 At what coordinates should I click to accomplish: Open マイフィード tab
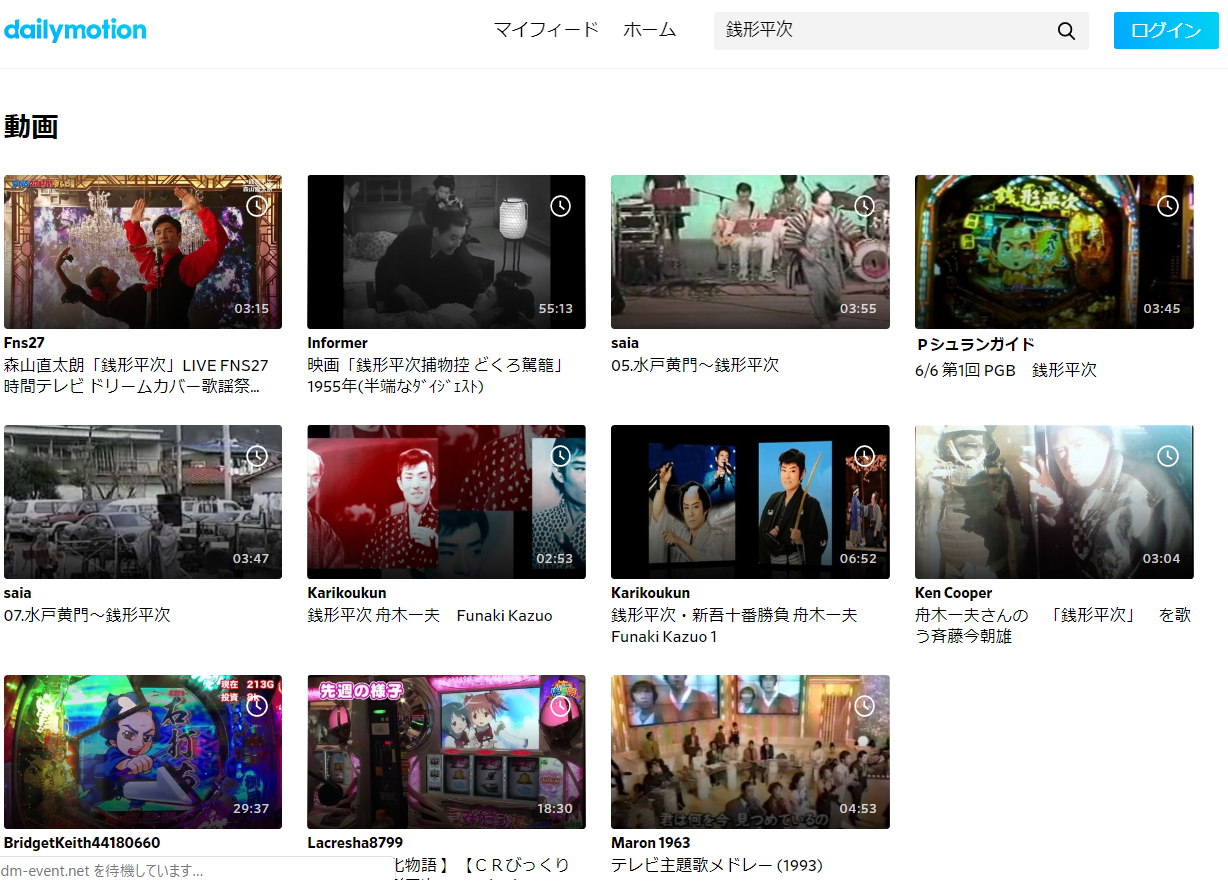click(x=546, y=30)
